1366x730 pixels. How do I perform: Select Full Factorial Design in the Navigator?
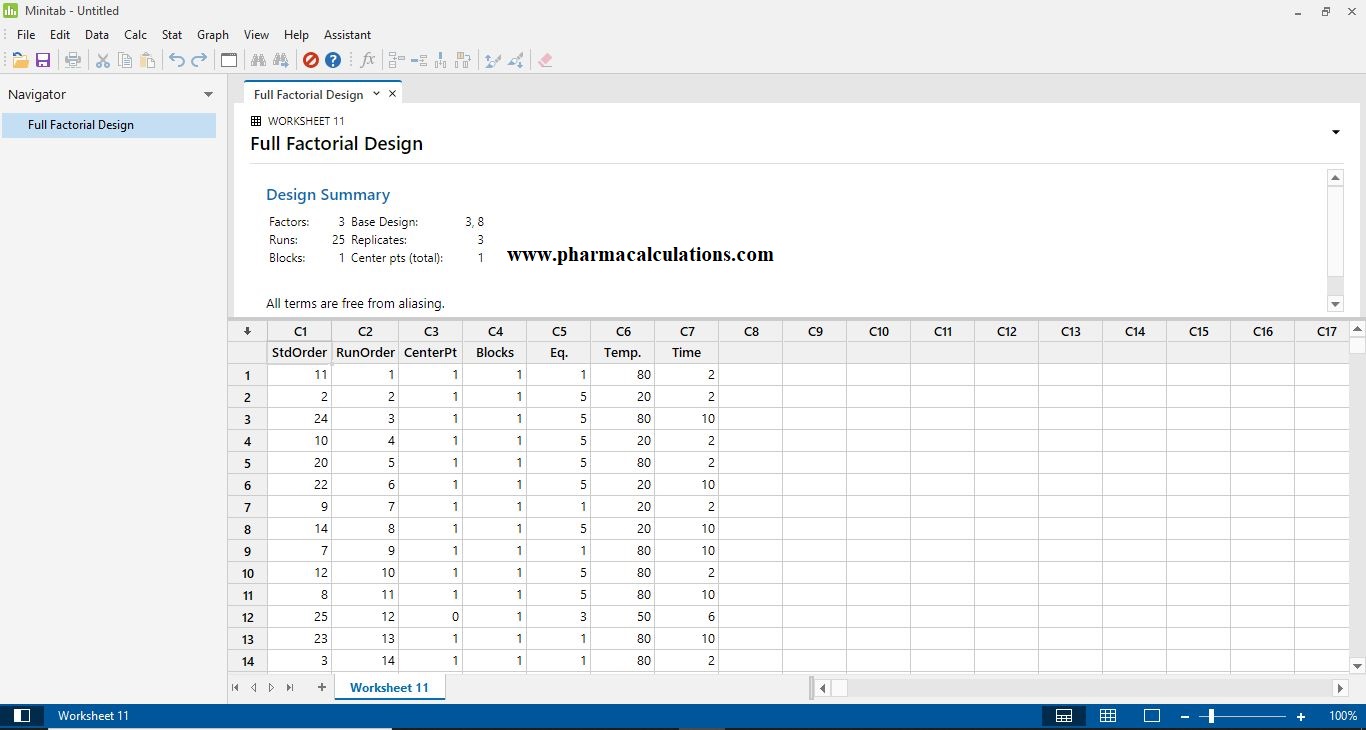(x=80, y=125)
